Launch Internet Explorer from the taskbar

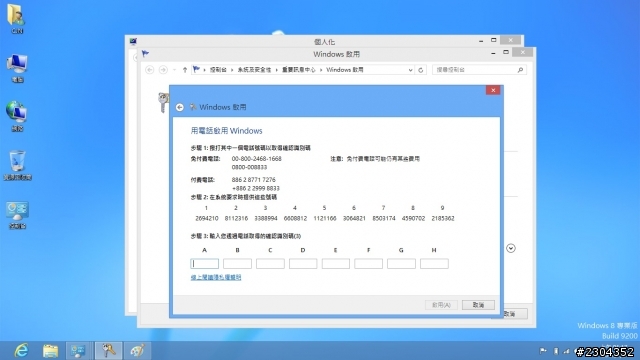pyautogui.click(x=21, y=351)
